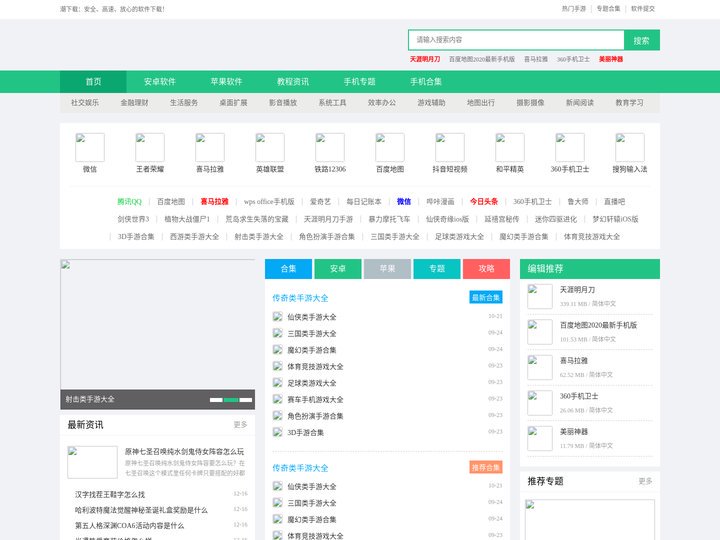This screenshot has width=720, height=540.
Task: Click the green 搜索 button
Action: [x=642, y=40]
